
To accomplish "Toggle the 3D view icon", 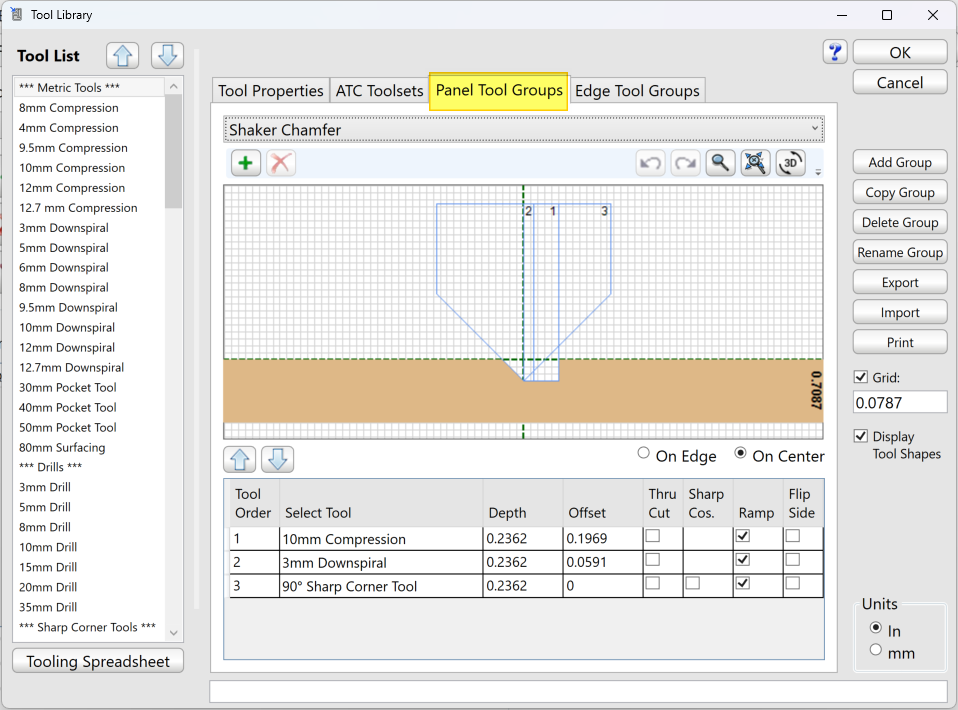I will click(790, 163).
